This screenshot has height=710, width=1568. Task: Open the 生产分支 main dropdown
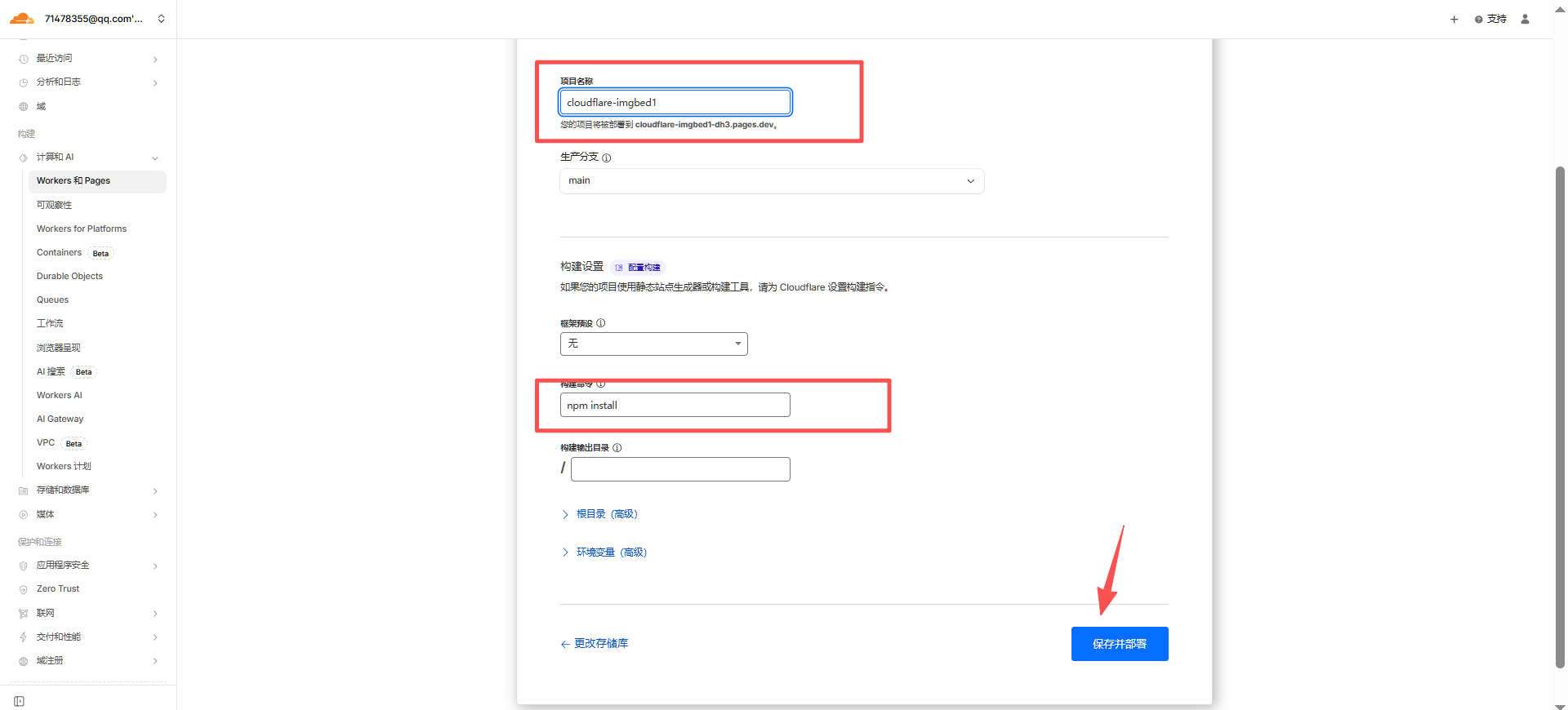(x=772, y=181)
